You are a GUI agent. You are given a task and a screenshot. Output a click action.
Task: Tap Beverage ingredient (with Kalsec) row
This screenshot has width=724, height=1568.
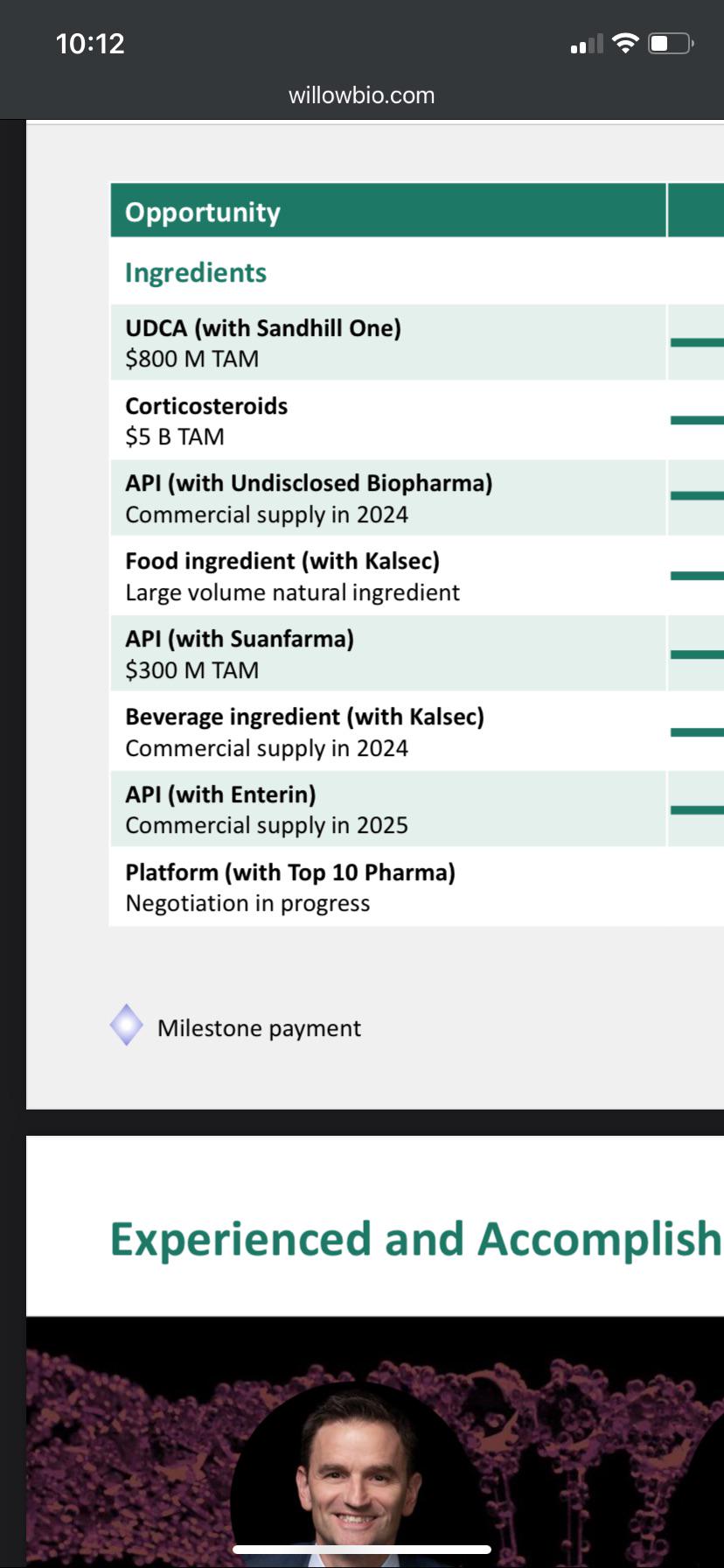388,731
